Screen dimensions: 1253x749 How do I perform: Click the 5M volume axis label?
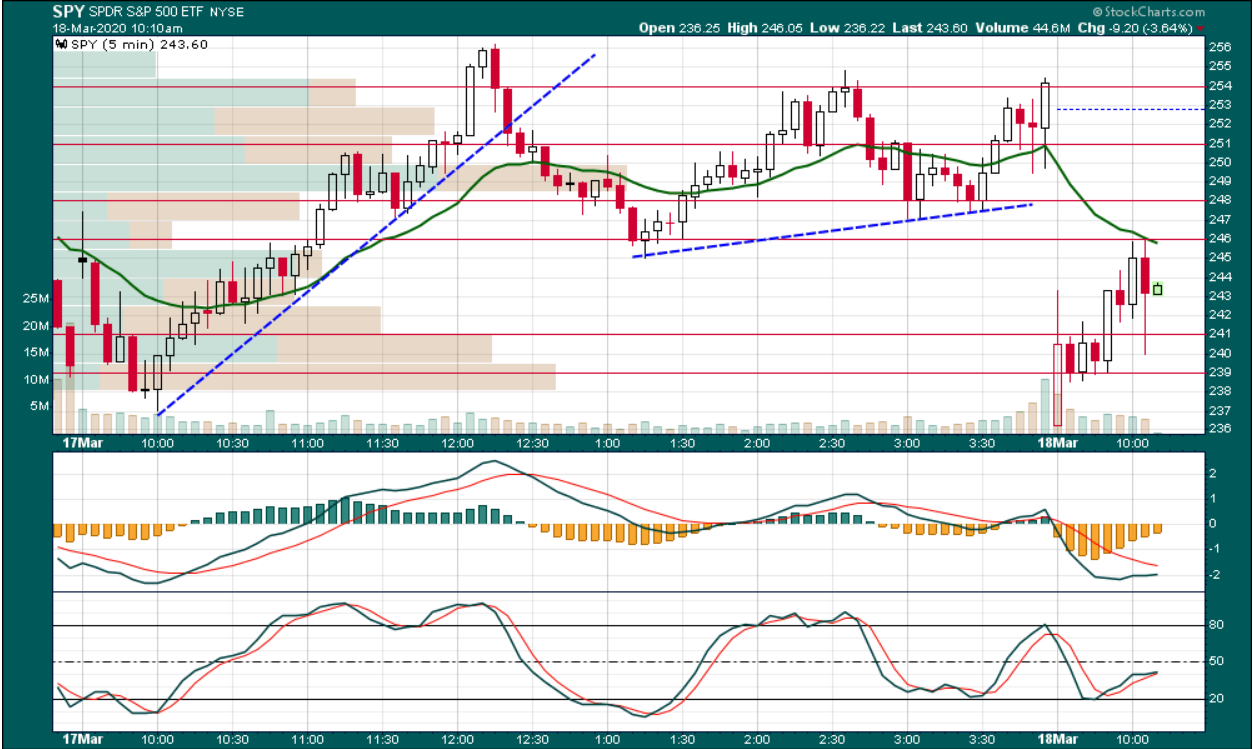[x=38, y=406]
